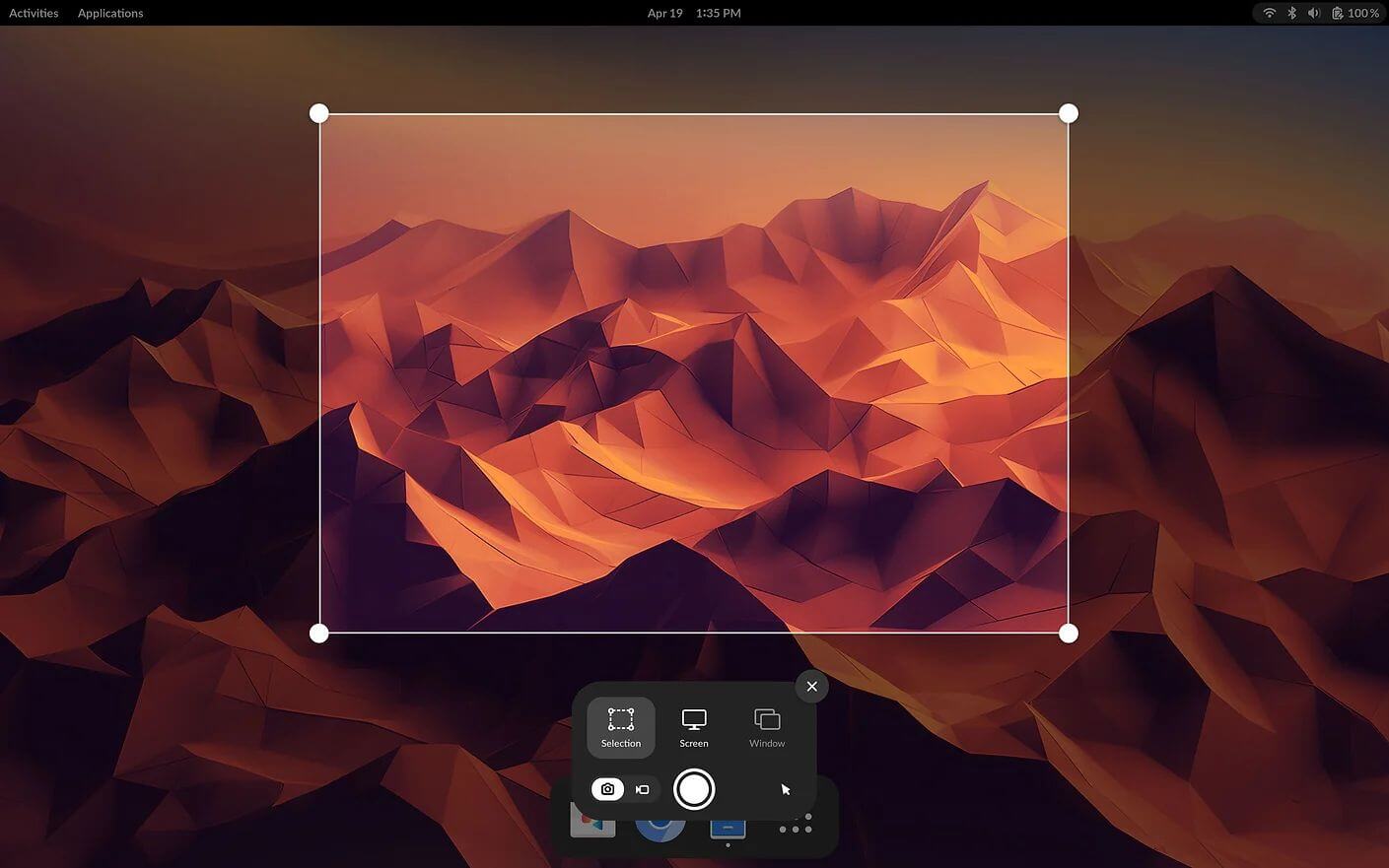Click the battery percentage indicator

1352,13
